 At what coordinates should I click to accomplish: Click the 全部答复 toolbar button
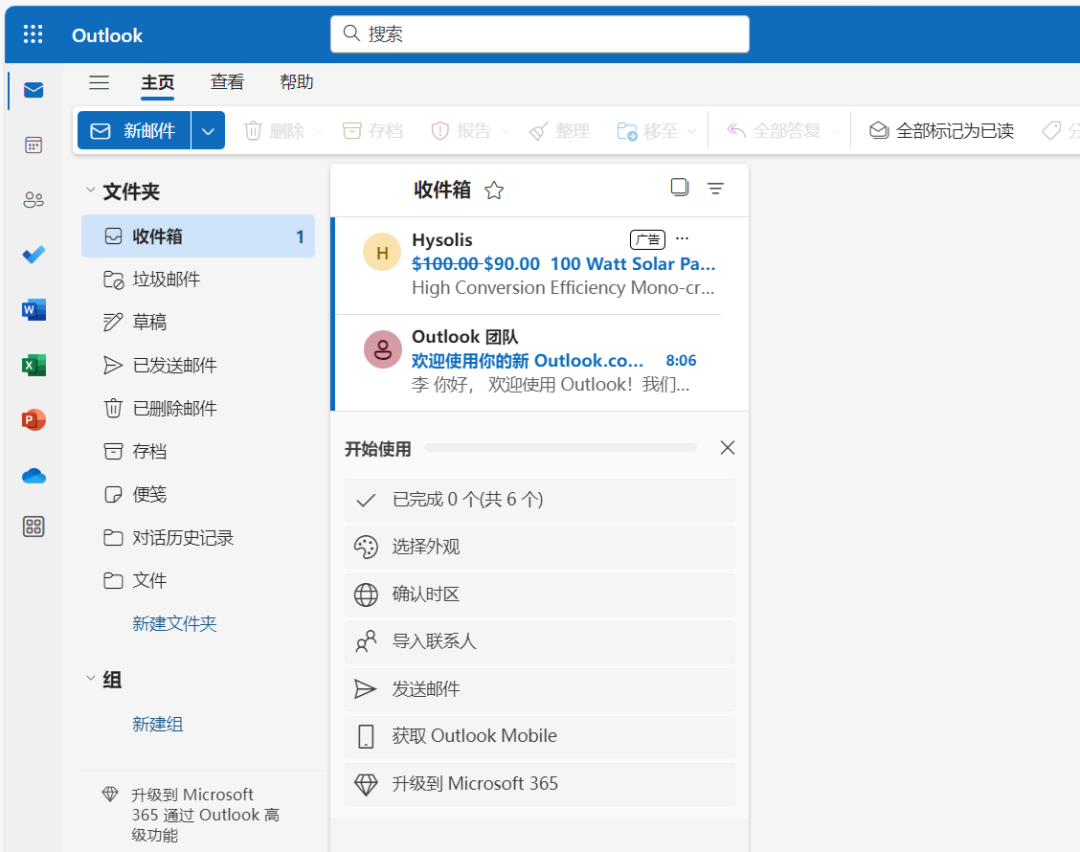[773, 131]
